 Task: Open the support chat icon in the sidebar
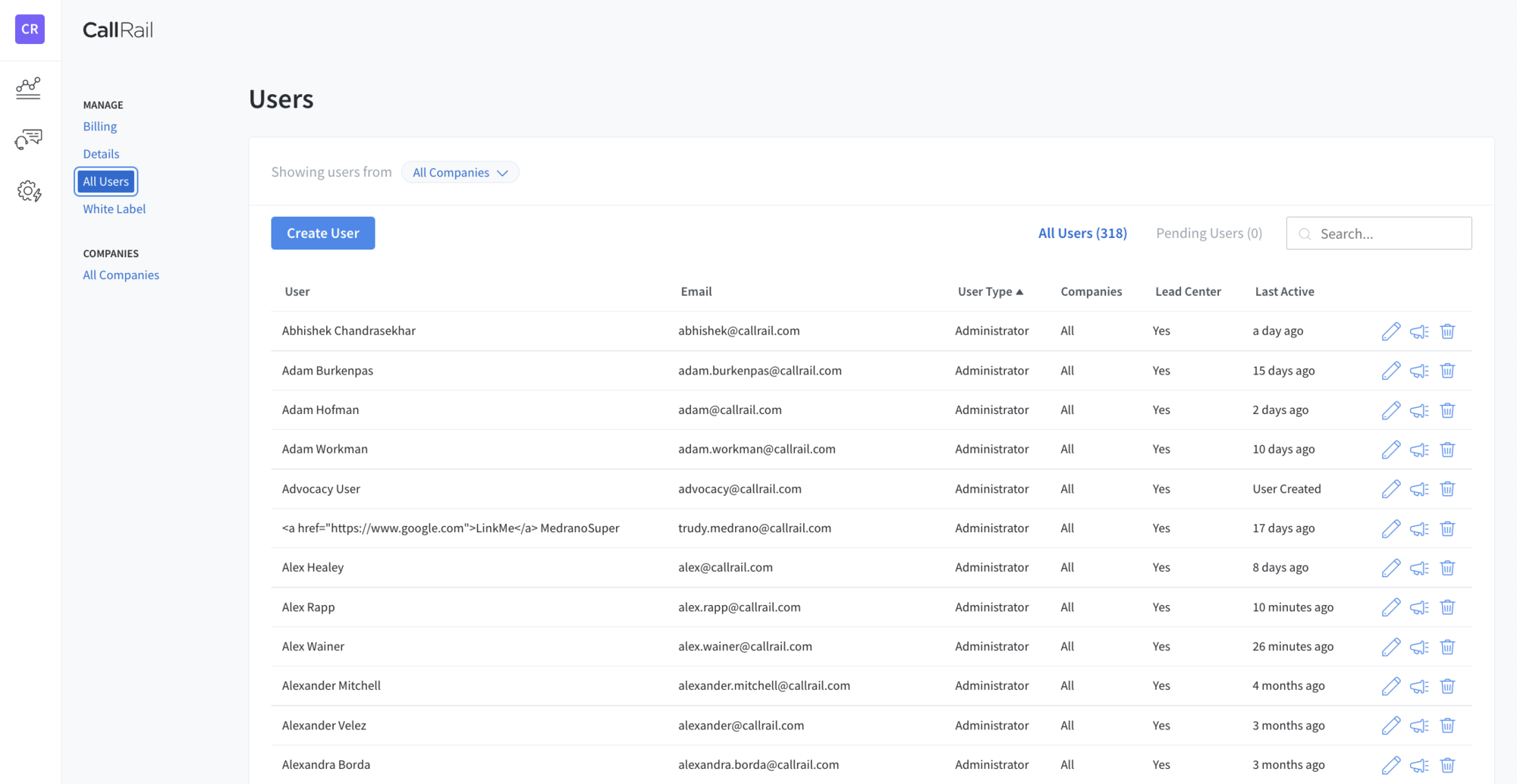[x=29, y=140]
